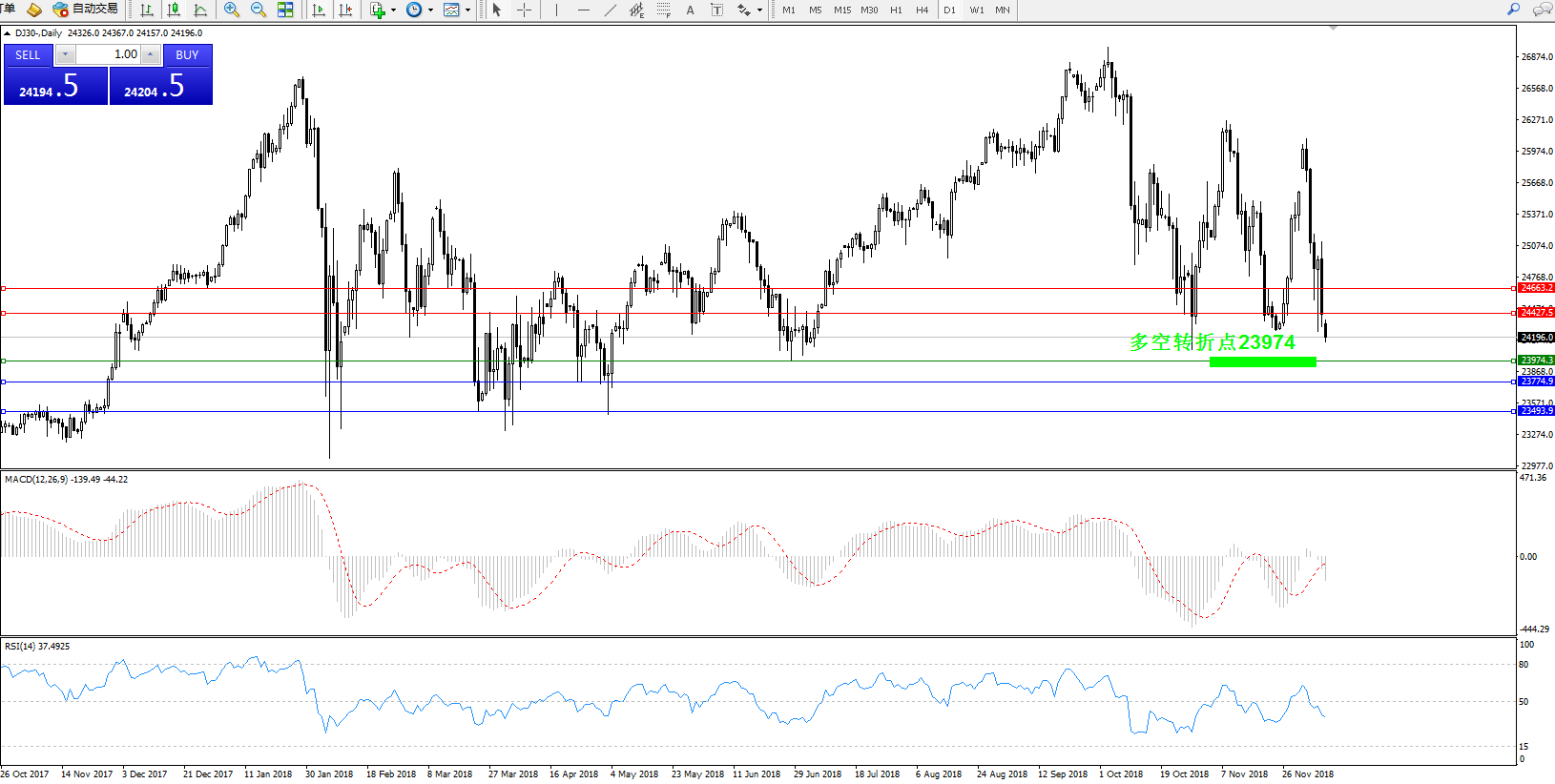
Task: Toggle the chart auto scroll icon
Action: (x=319, y=10)
